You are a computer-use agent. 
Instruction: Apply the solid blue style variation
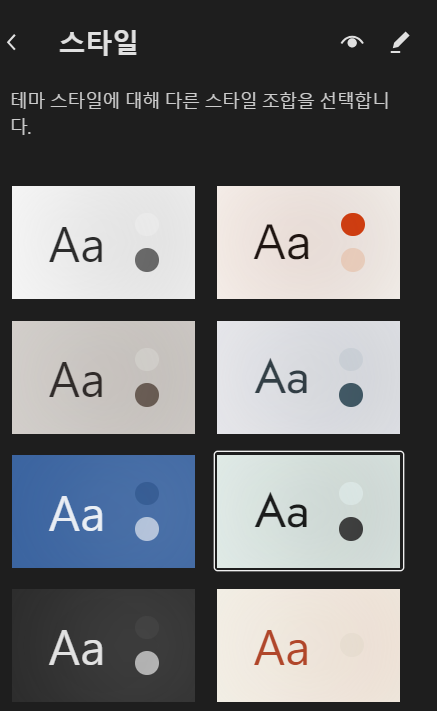103,511
